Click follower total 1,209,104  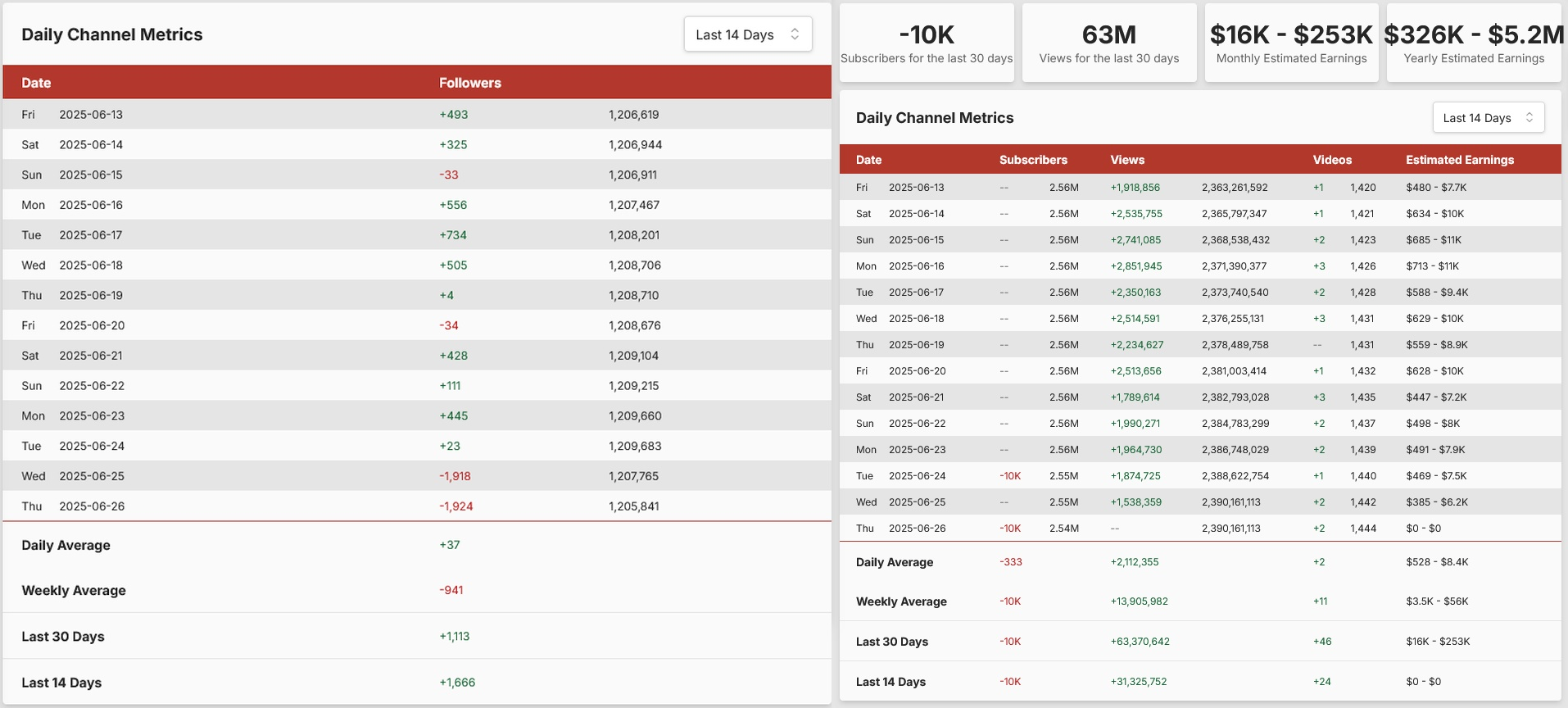click(633, 356)
